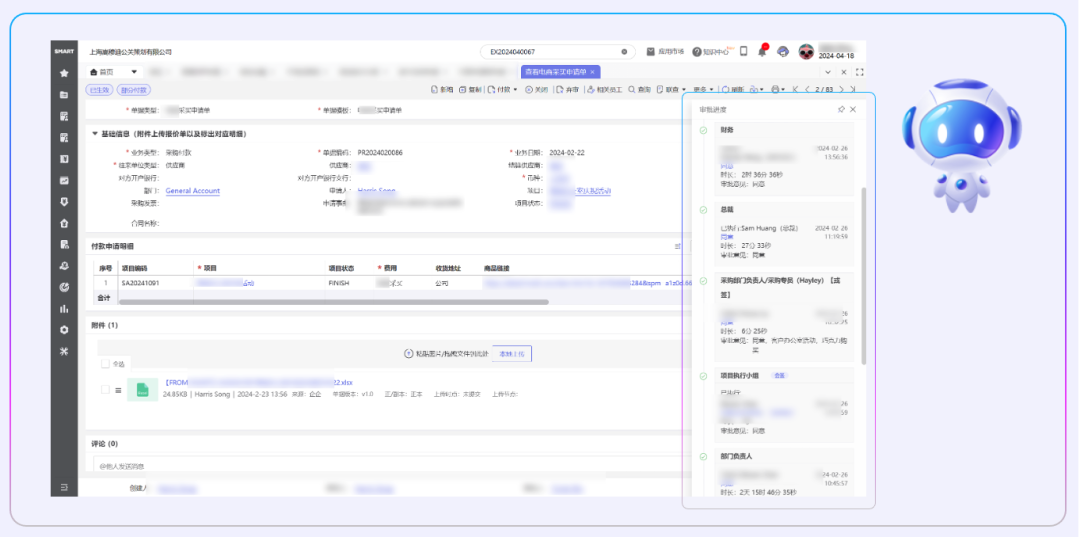This screenshot has width=1080, height=537.
Task: Click the bar chart icon in sidebar
Action: coord(64,308)
